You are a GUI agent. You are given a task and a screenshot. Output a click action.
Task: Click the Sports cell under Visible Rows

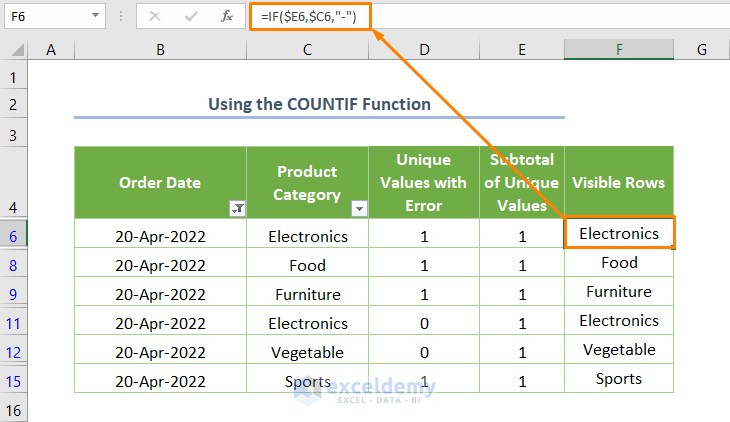coord(619,379)
